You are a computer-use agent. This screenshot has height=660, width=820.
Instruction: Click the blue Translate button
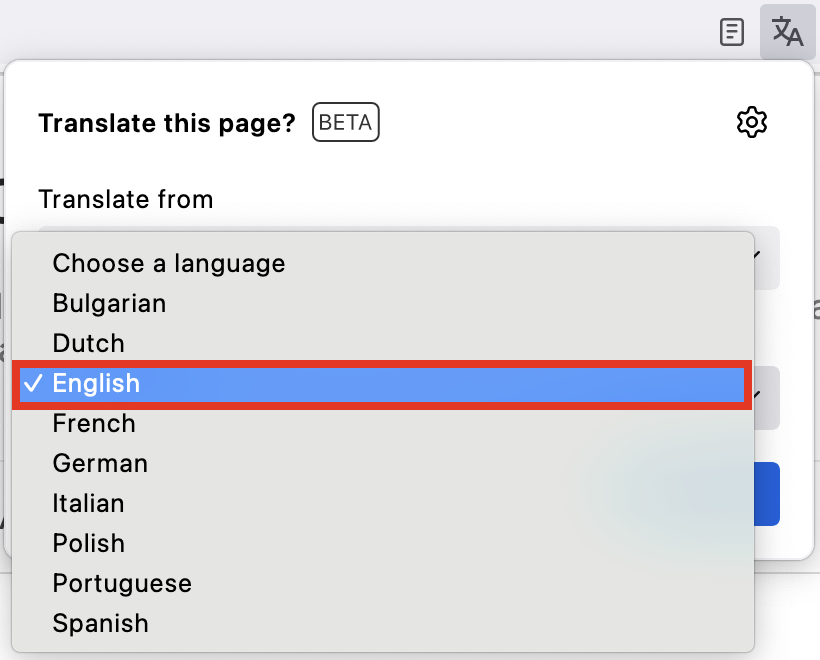pos(766,494)
